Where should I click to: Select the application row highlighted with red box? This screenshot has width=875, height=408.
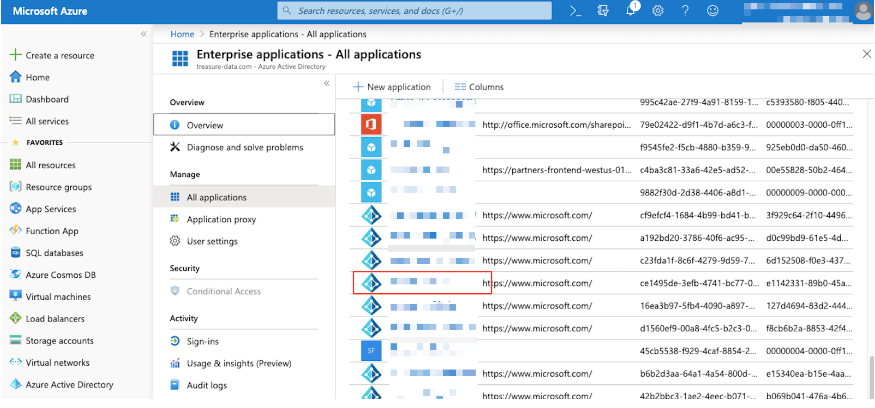click(422, 283)
